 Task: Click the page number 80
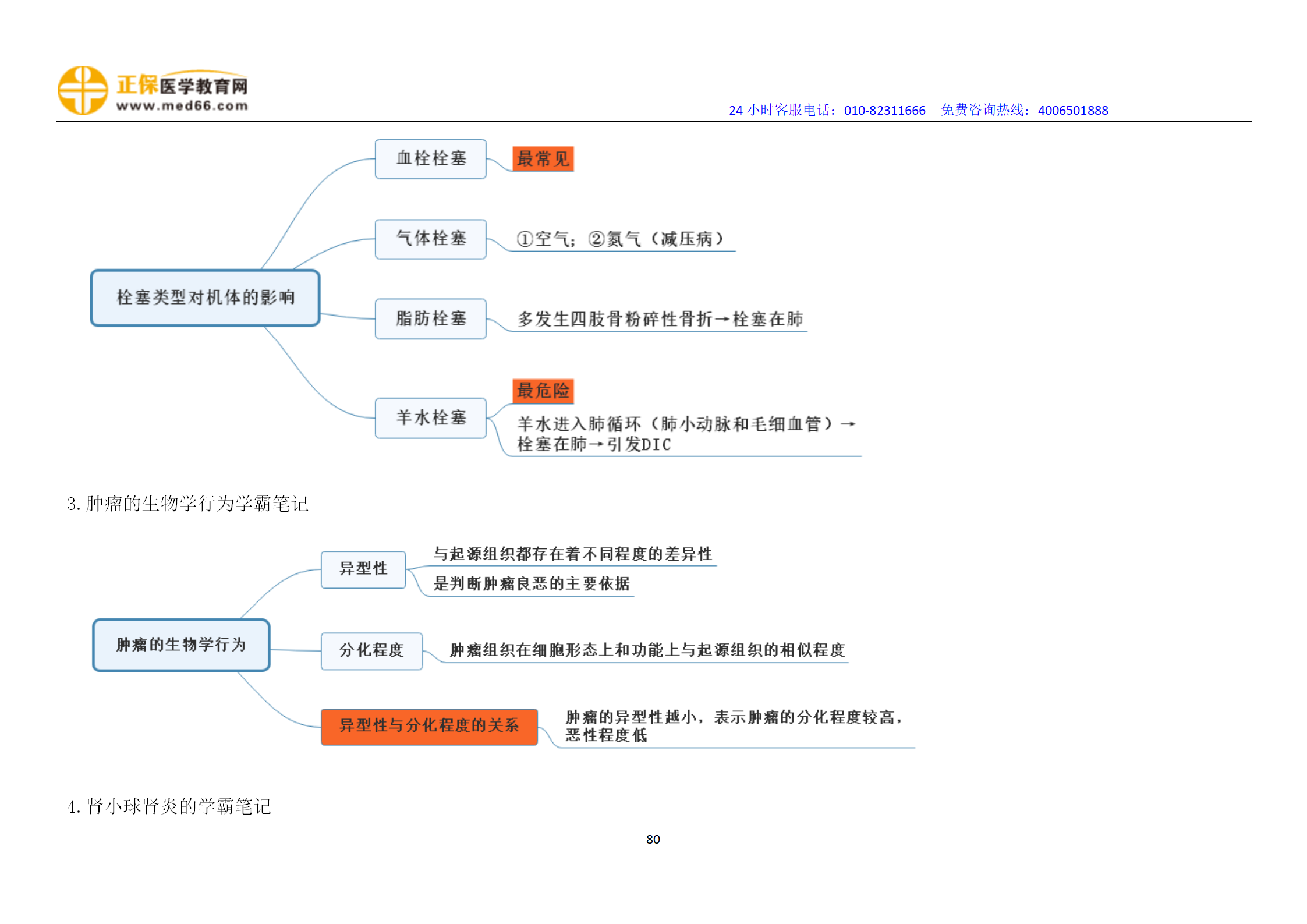[653, 839]
